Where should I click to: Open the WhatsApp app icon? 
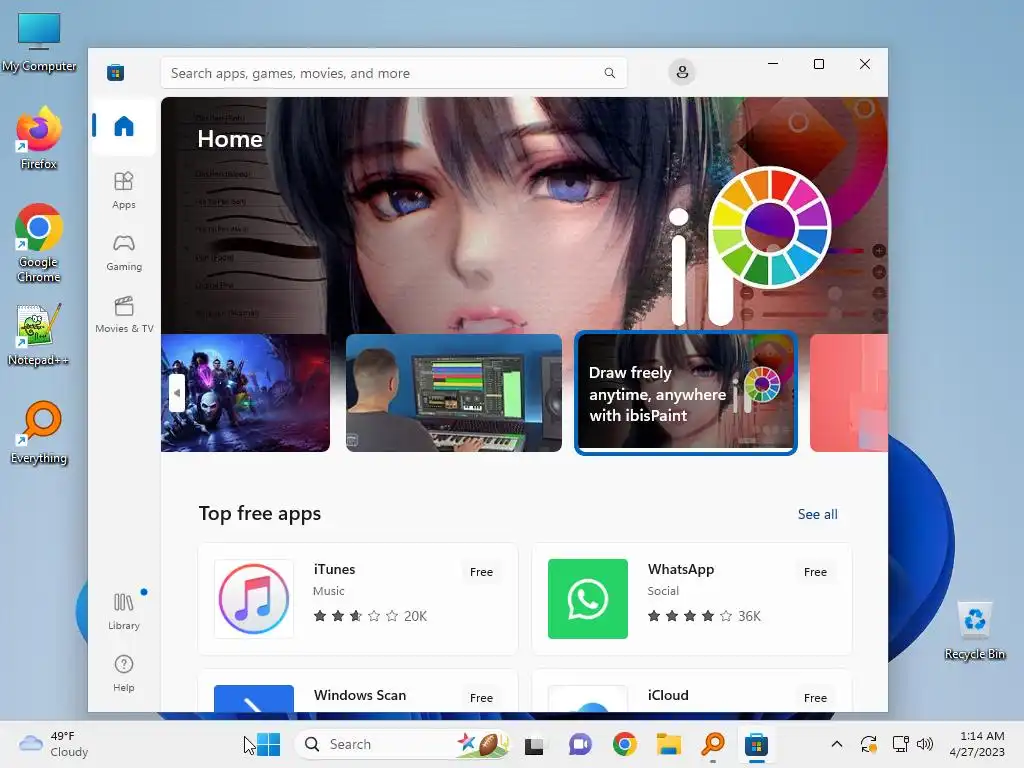tap(588, 599)
